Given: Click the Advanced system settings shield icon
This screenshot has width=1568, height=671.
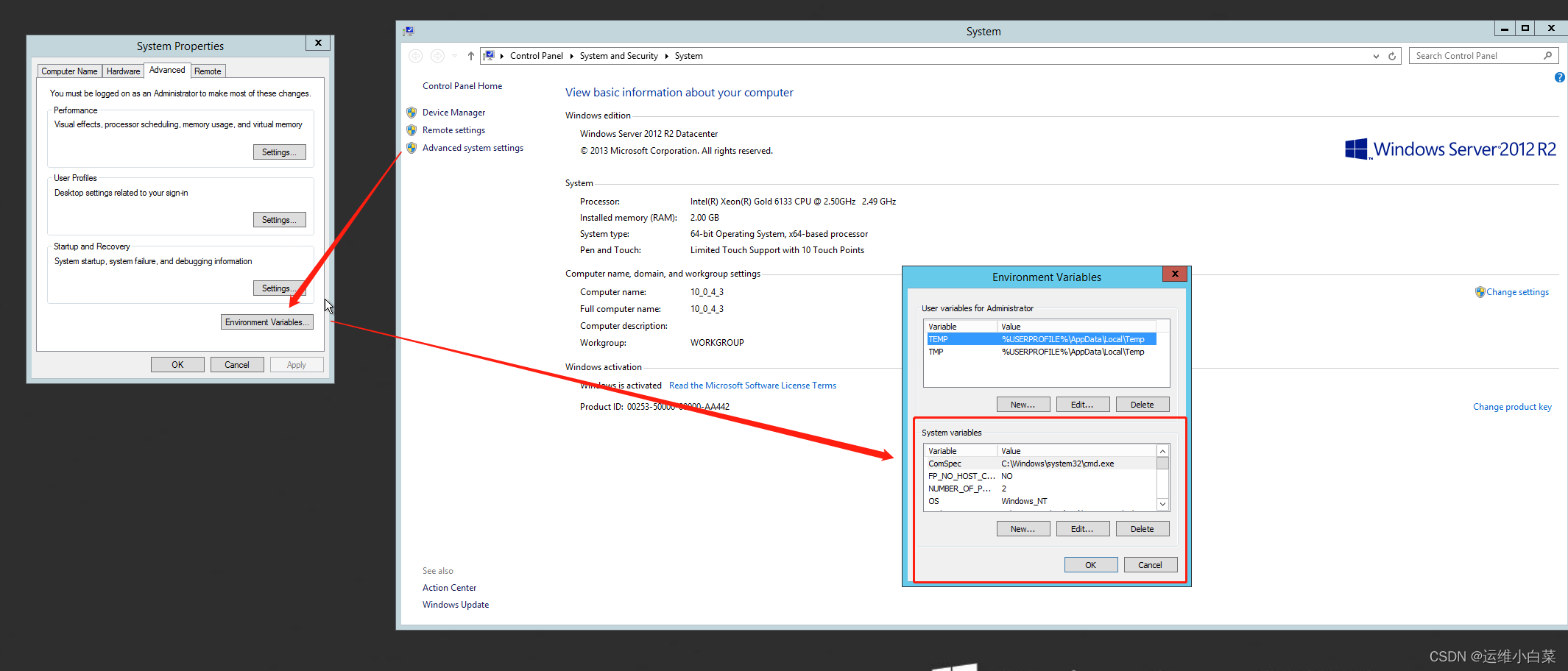Looking at the screenshot, I should (x=412, y=148).
